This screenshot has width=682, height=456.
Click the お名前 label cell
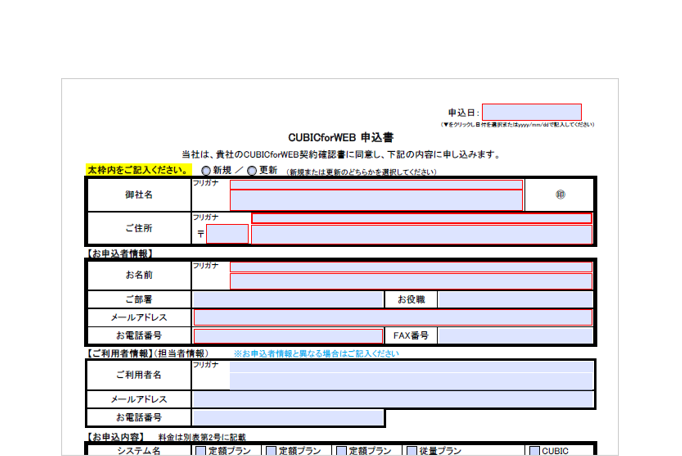tap(139, 275)
